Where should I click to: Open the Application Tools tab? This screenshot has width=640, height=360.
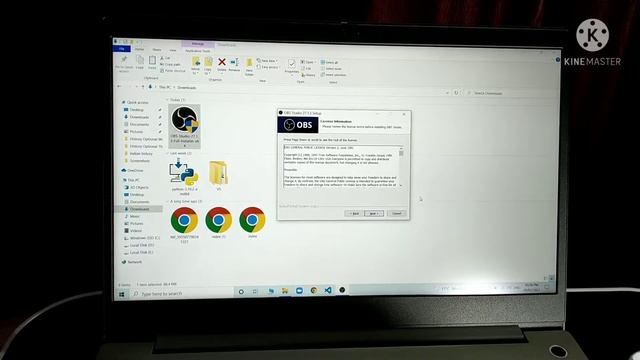click(198, 51)
